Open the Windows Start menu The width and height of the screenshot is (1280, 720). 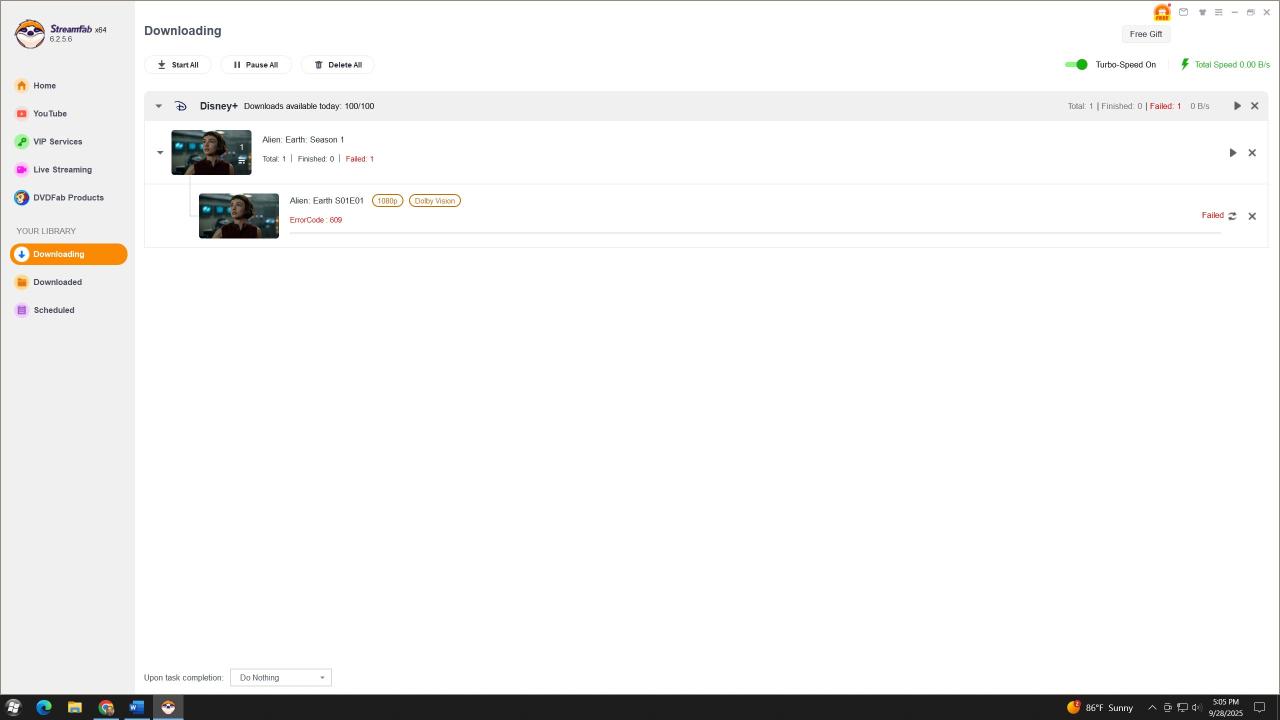coord(13,707)
